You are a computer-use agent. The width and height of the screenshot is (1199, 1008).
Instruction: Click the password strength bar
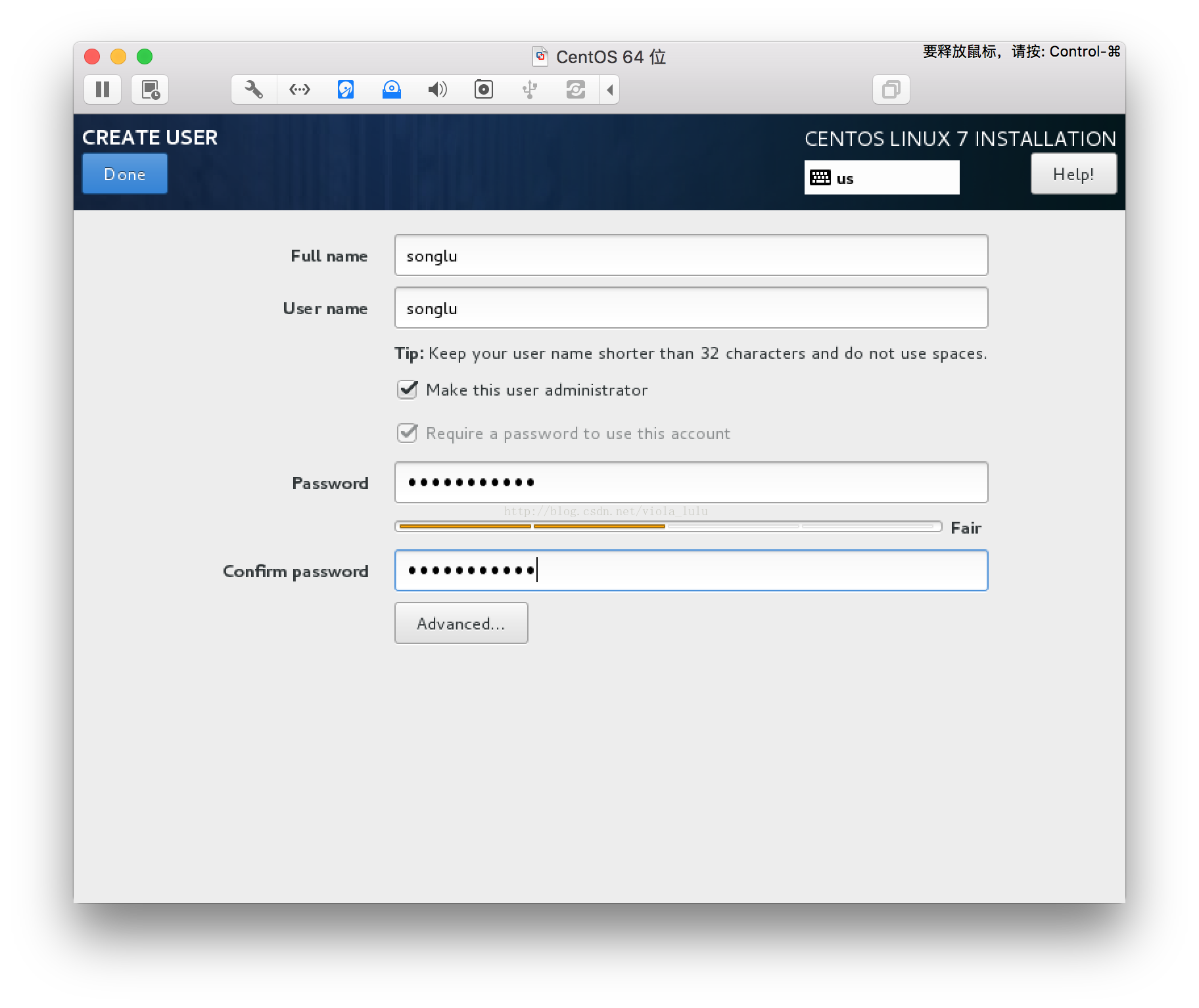(x=669, y=526)
